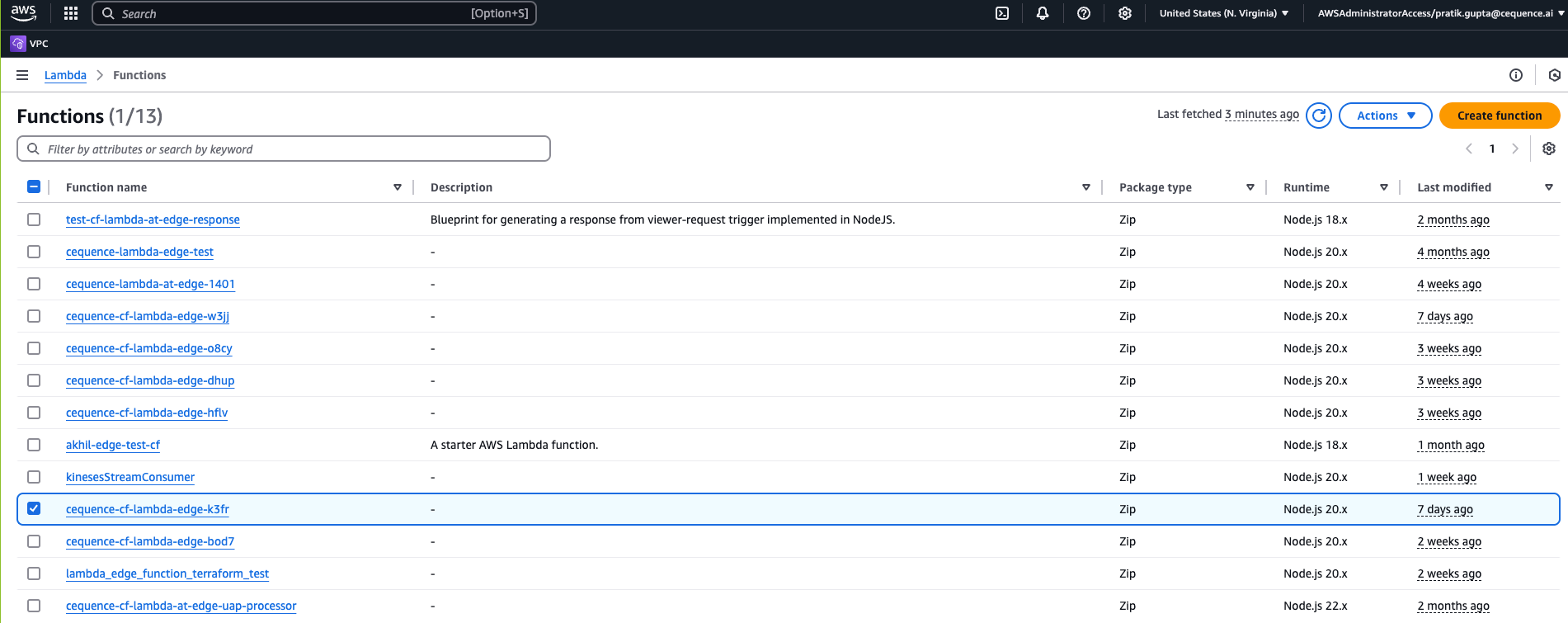Uncheck cequence-cf-lambda-edge-k3fr row checkbox

pos(34,508)
